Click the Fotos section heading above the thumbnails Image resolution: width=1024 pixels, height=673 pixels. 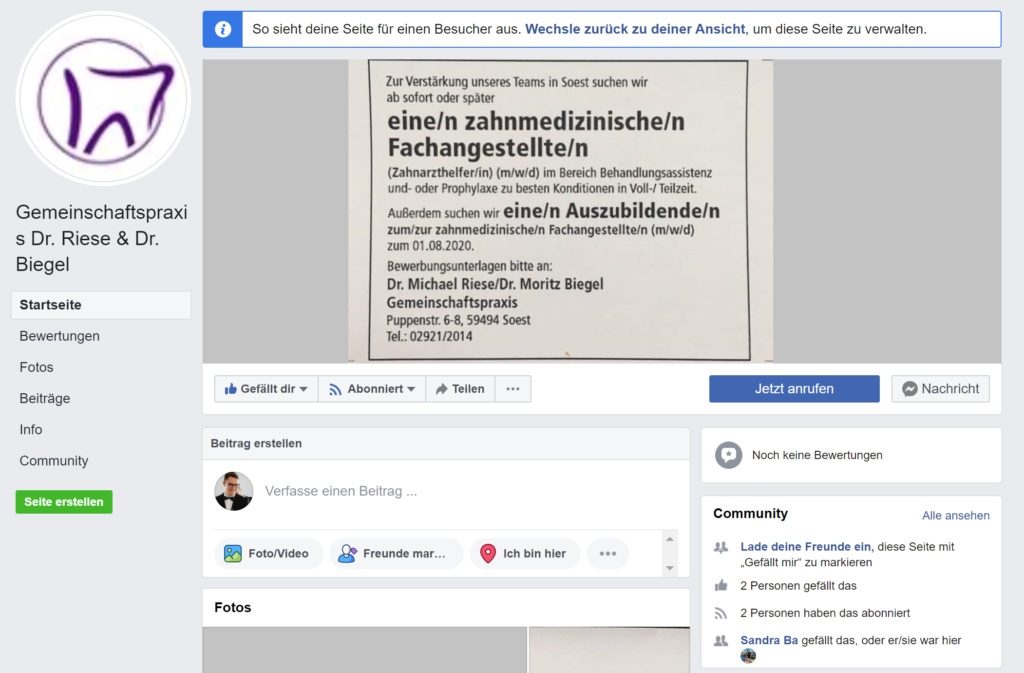point(232,607)
